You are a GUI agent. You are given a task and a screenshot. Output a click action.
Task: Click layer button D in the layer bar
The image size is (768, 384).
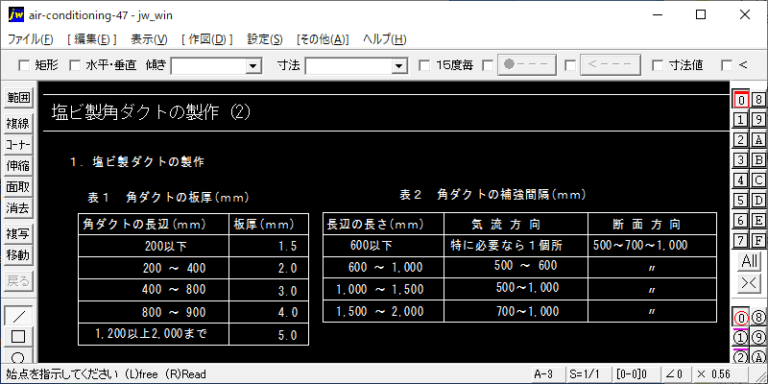758,200
